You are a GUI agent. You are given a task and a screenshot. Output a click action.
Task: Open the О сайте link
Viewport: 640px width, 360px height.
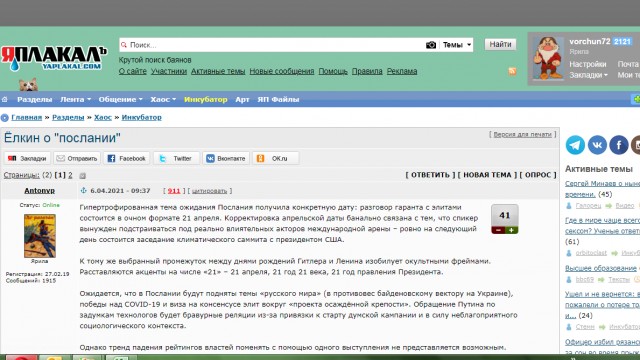click(133, 71)
